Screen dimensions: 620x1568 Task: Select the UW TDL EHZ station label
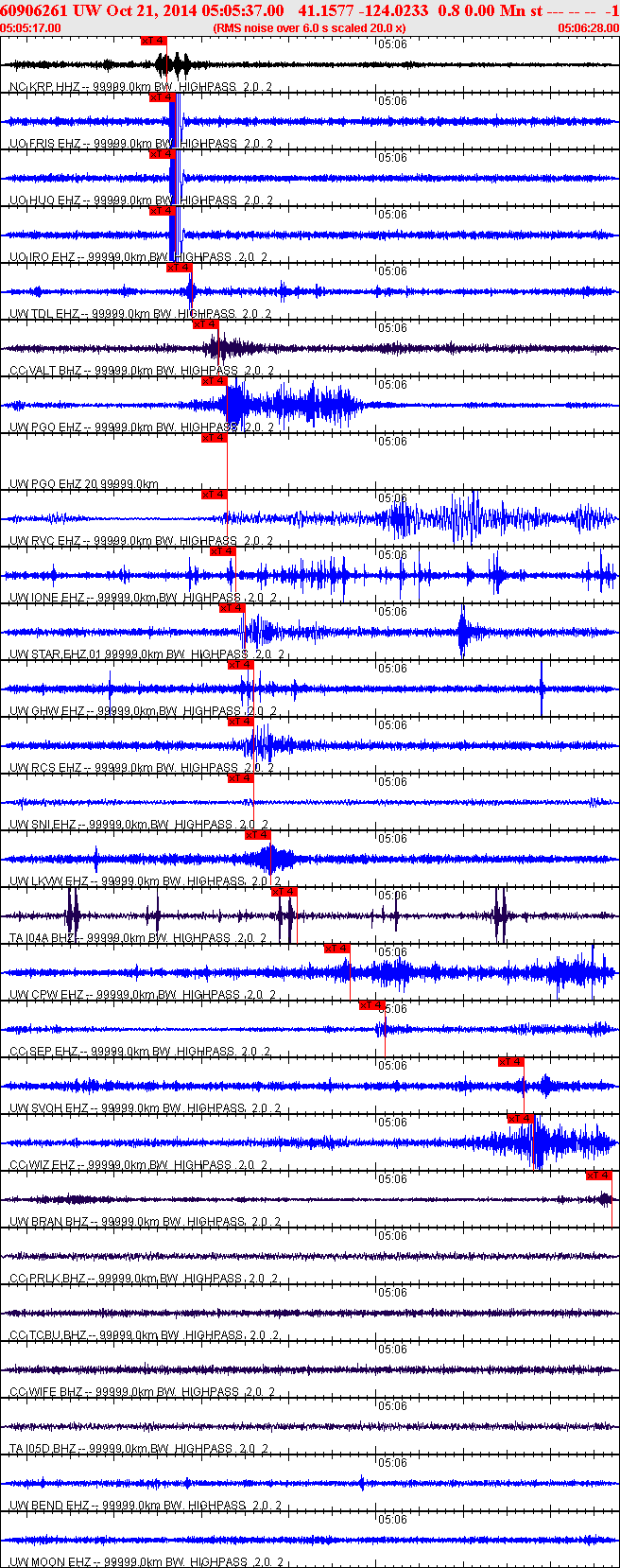140,314
